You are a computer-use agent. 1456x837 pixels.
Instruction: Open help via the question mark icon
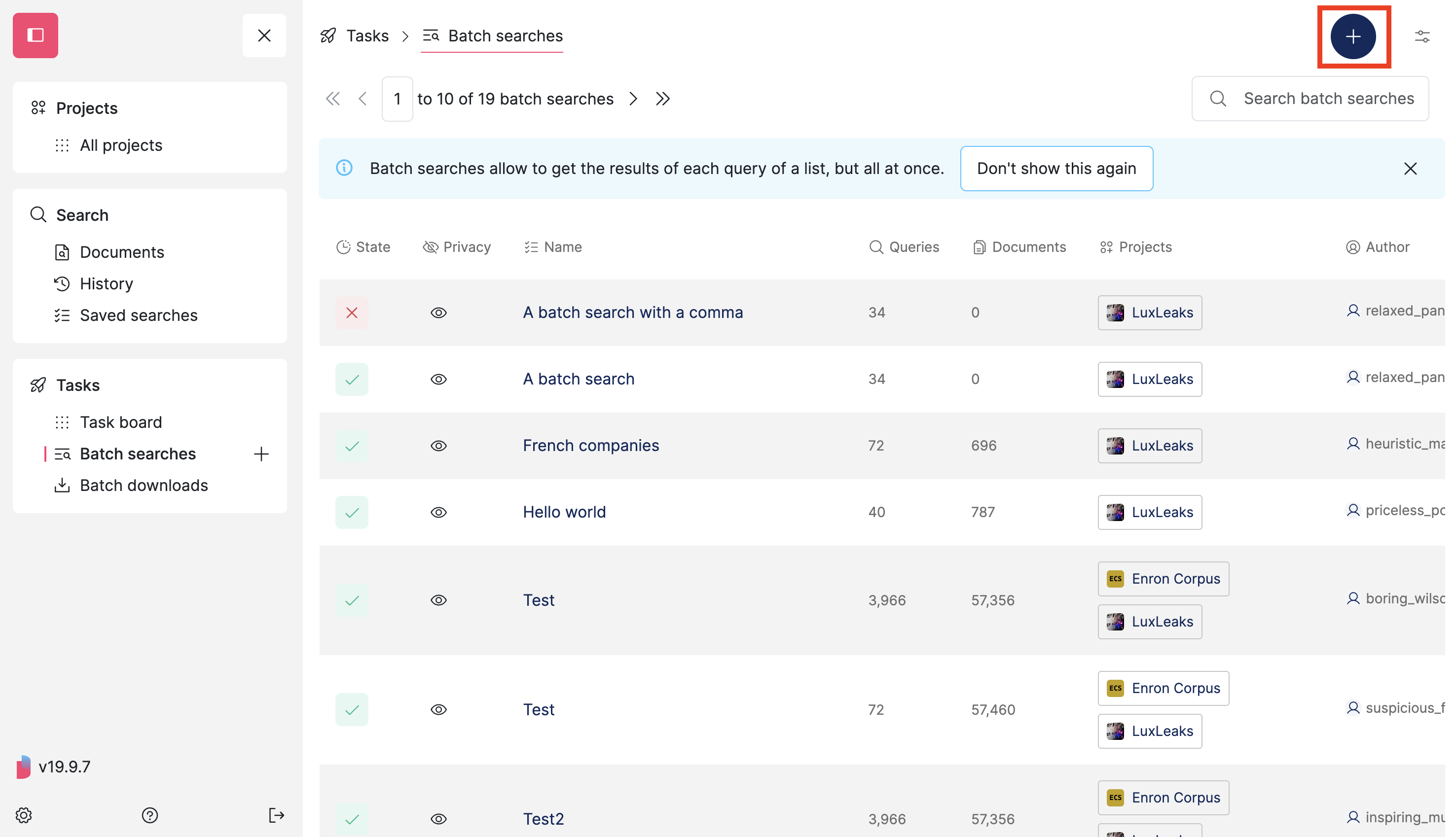149,815
